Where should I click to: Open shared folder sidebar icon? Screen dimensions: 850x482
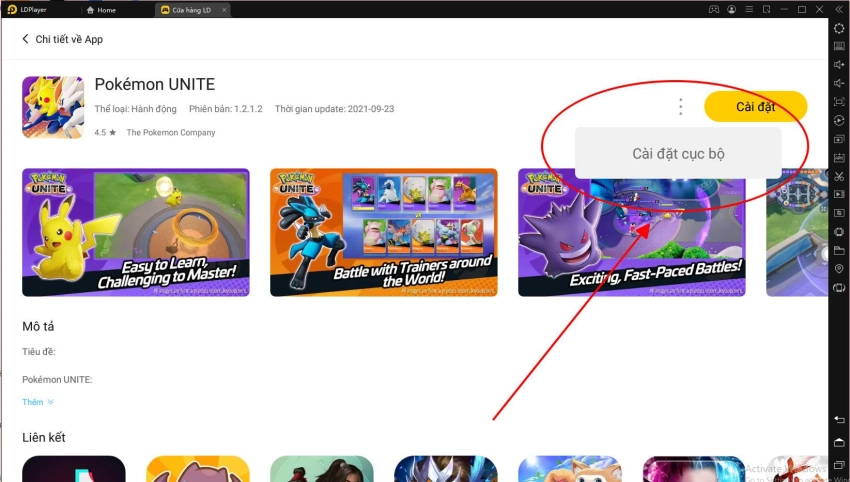tap(839, 250)
